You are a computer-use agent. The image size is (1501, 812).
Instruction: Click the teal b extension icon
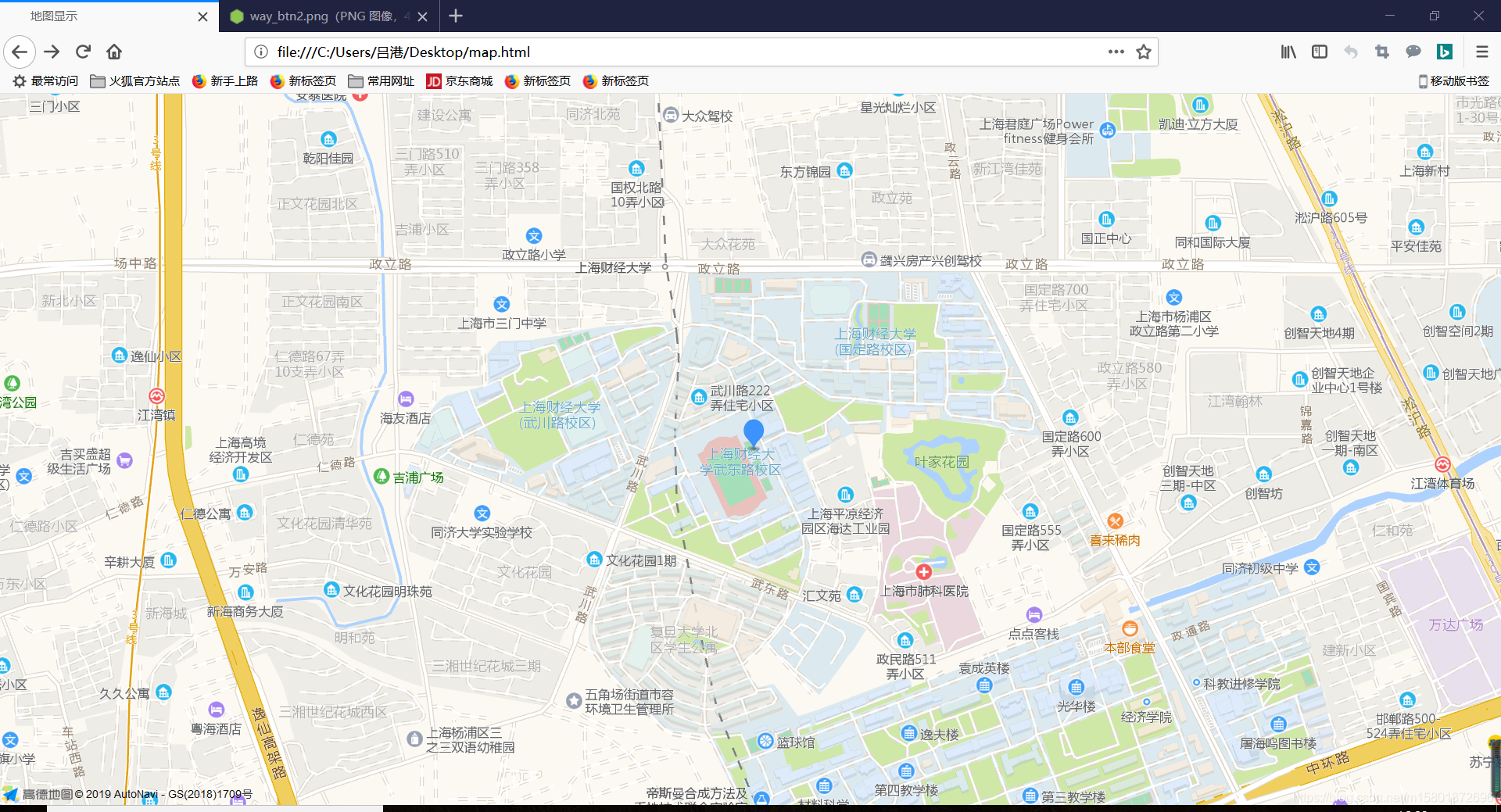pos(1445,52)
